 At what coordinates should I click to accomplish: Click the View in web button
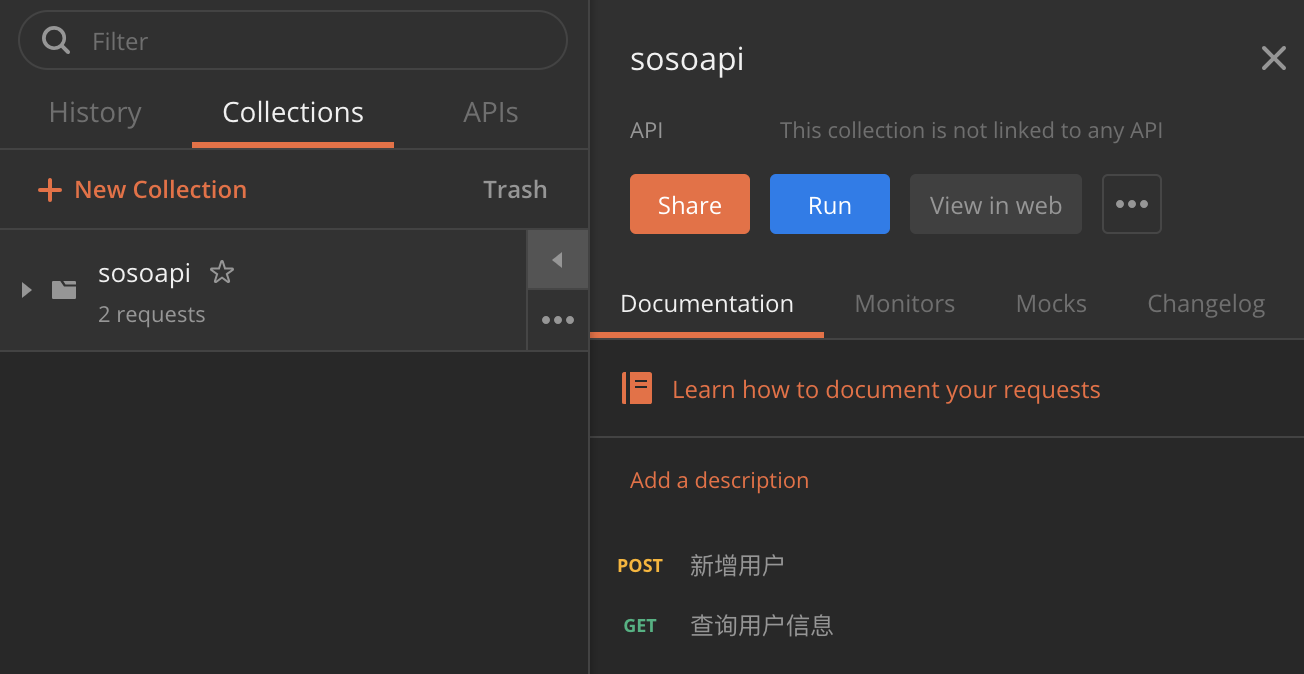[x=996, y=204]
